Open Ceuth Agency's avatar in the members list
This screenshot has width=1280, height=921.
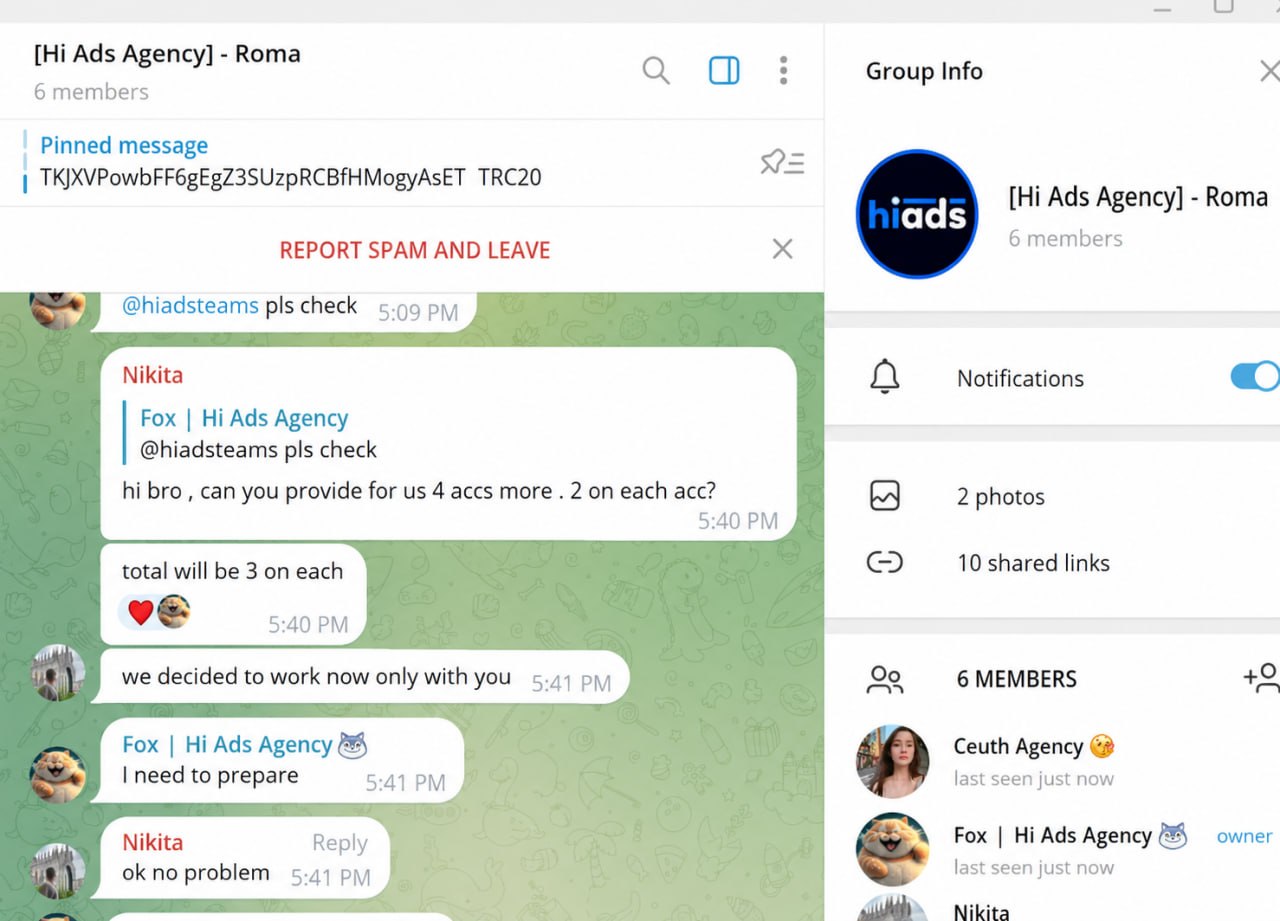(x=893, y=761)
